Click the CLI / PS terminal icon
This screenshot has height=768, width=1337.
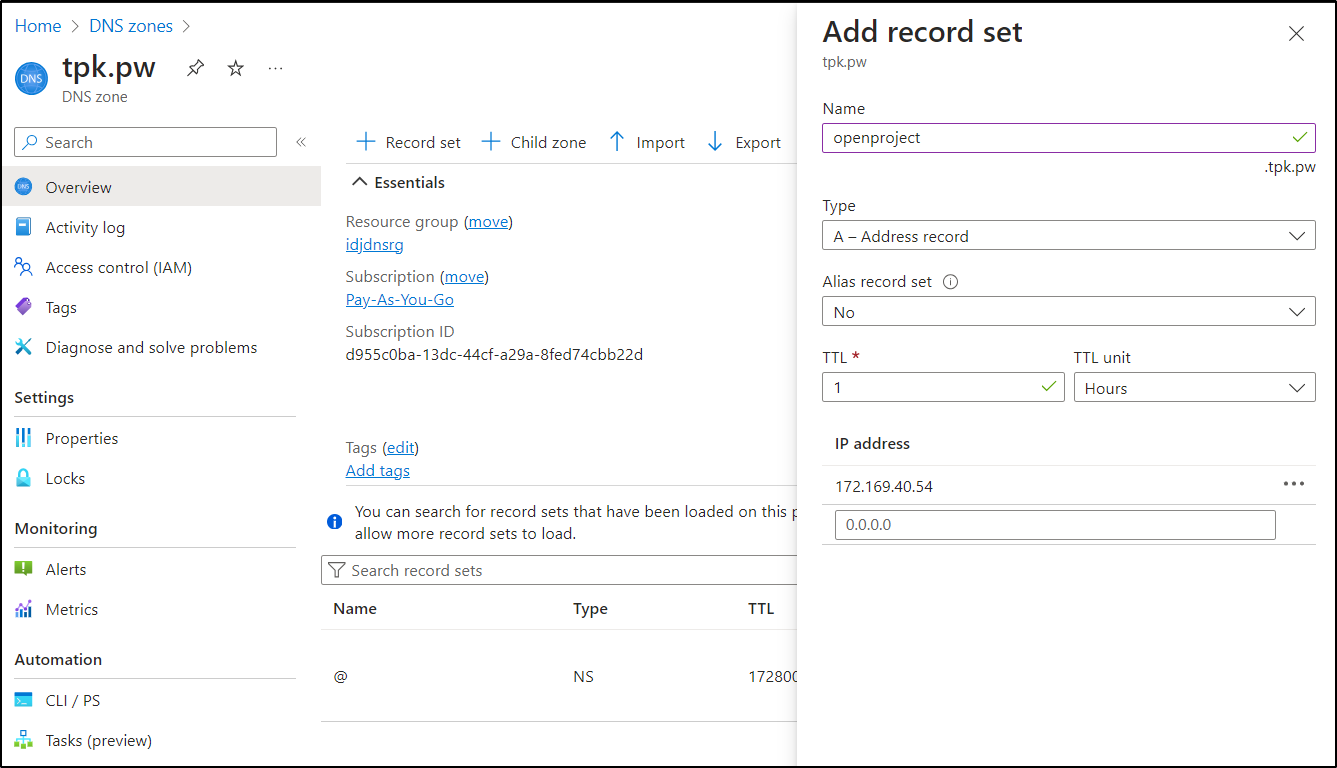click(24, 700)
